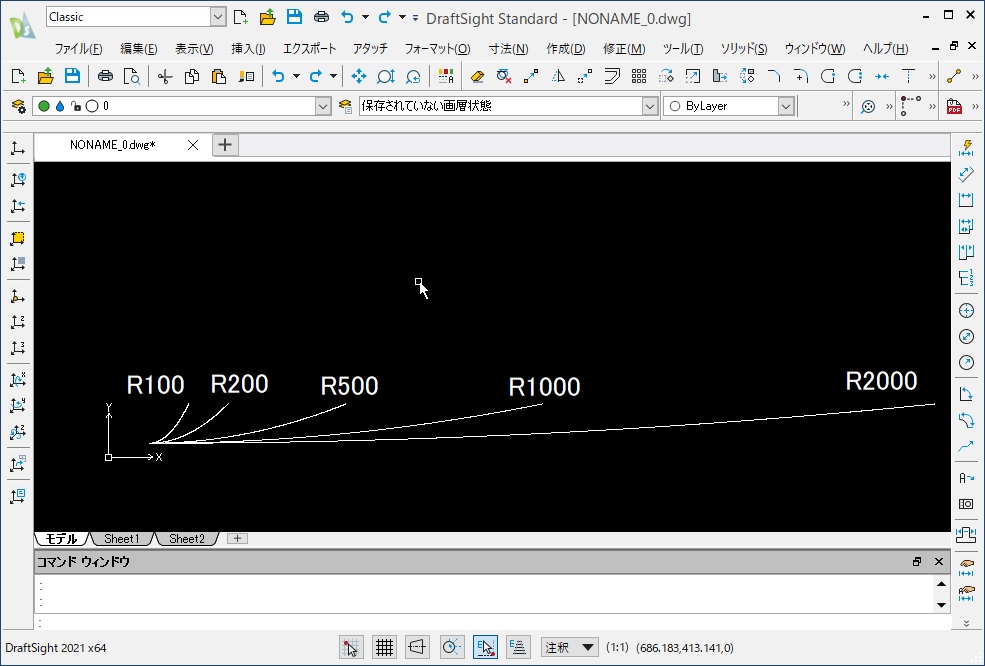Click the Line draw icon
The height and width of the screenshot is (666, 985).
coord(954,77)
